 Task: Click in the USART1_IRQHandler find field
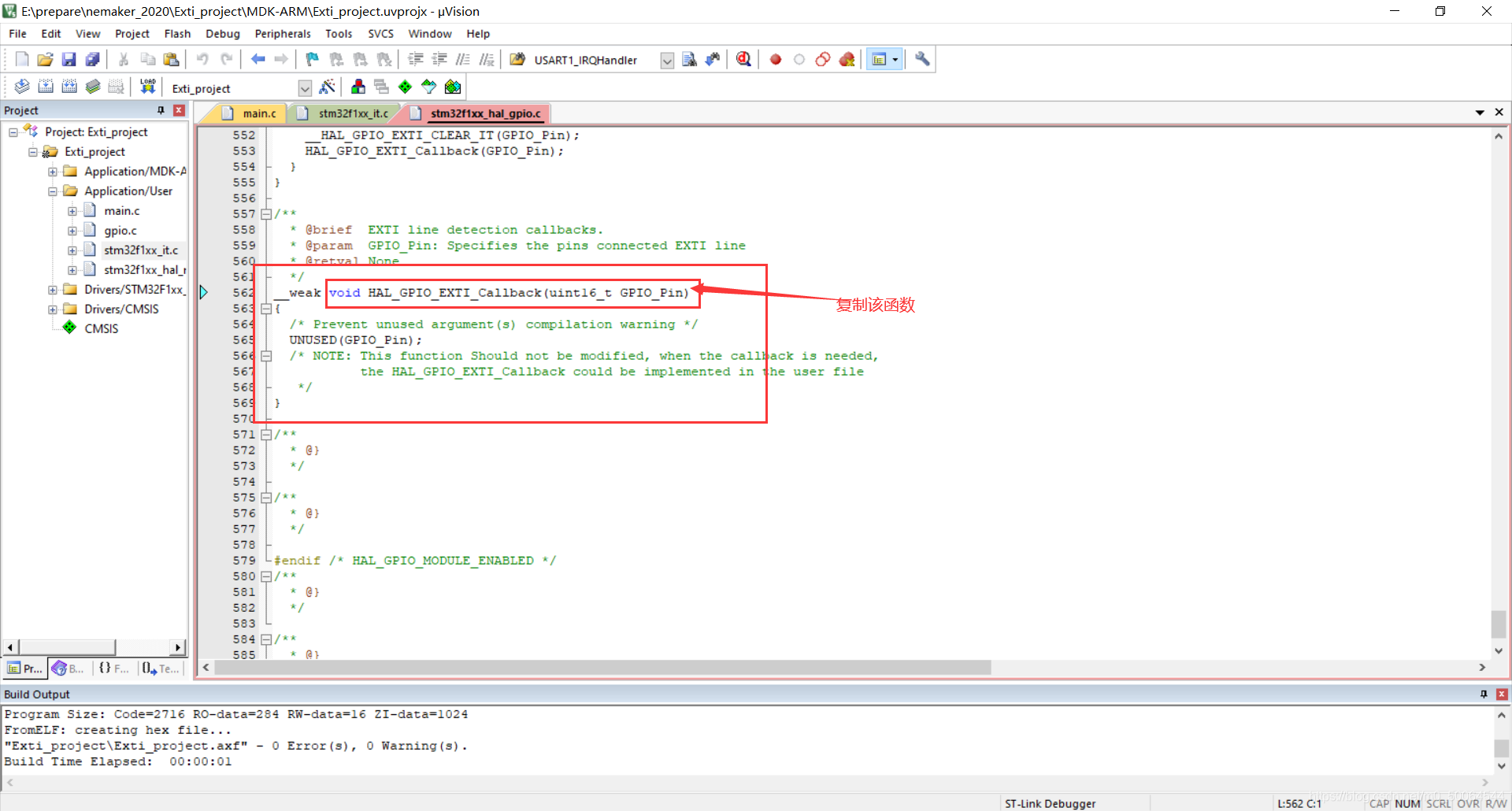coord(595,61)
